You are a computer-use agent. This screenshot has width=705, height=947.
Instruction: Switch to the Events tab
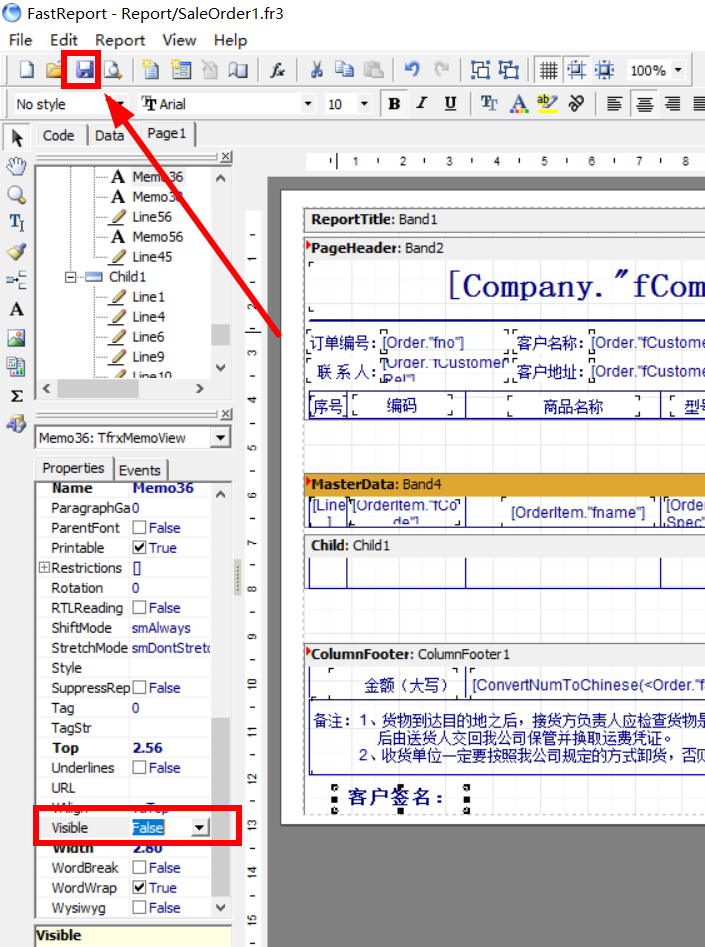click(140, 470)
